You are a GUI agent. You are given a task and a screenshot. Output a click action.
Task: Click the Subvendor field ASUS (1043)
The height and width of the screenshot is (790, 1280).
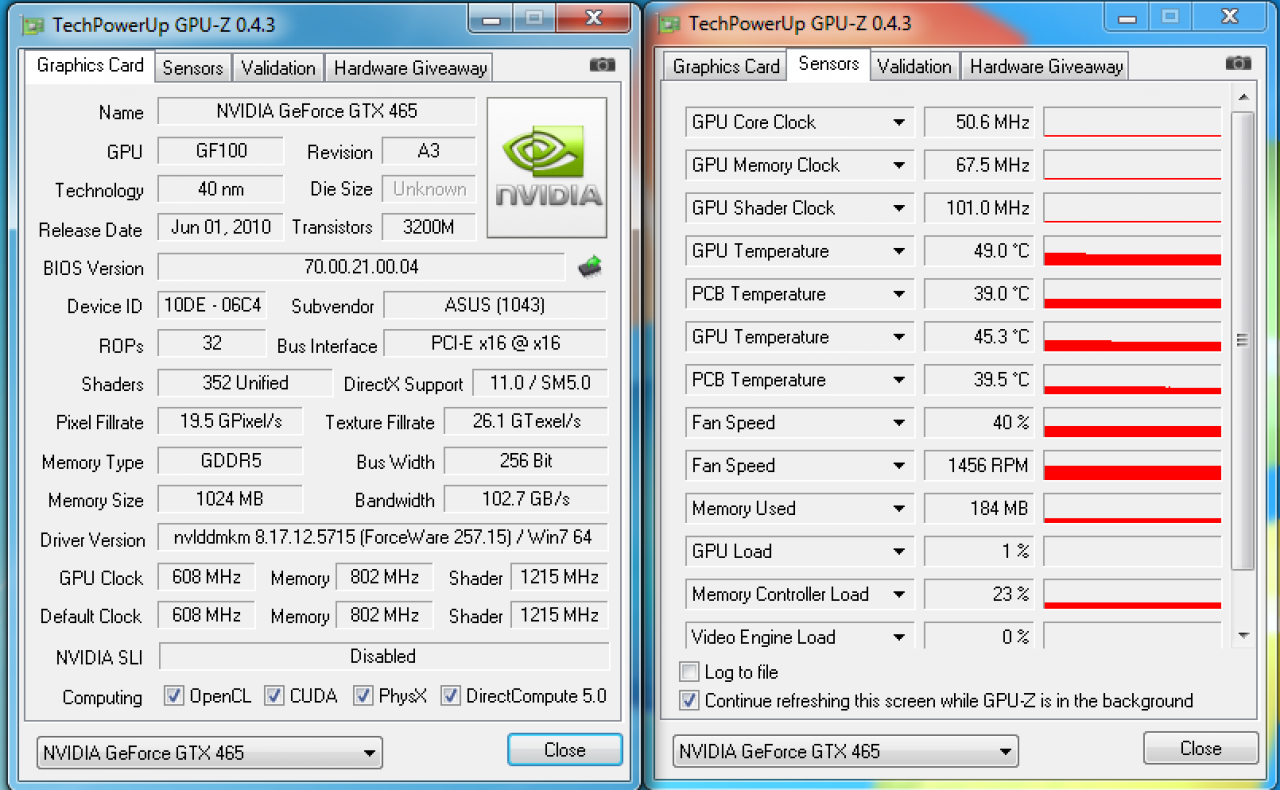495,305
